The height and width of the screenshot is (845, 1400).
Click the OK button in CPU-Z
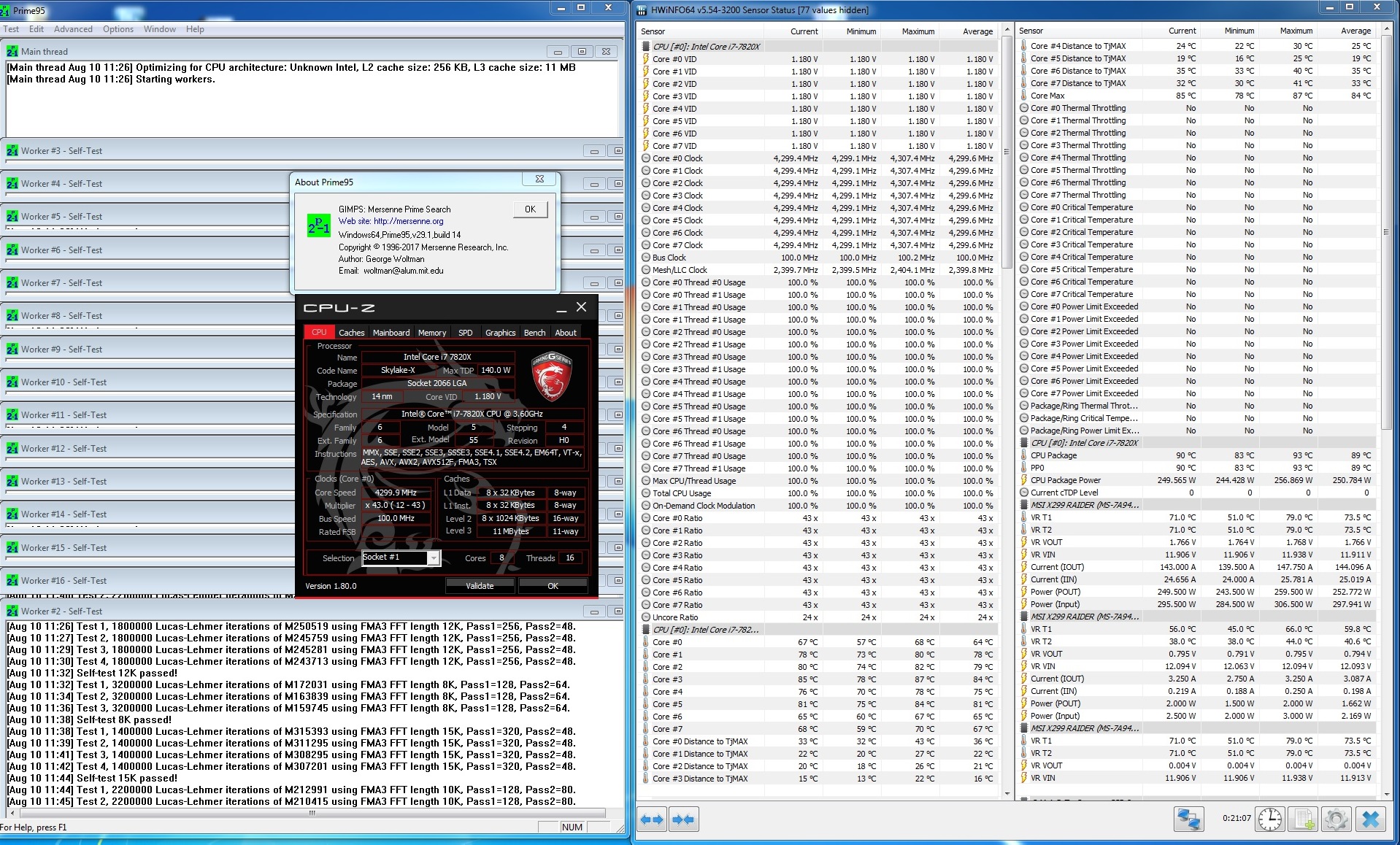click(x=553, y=586)
